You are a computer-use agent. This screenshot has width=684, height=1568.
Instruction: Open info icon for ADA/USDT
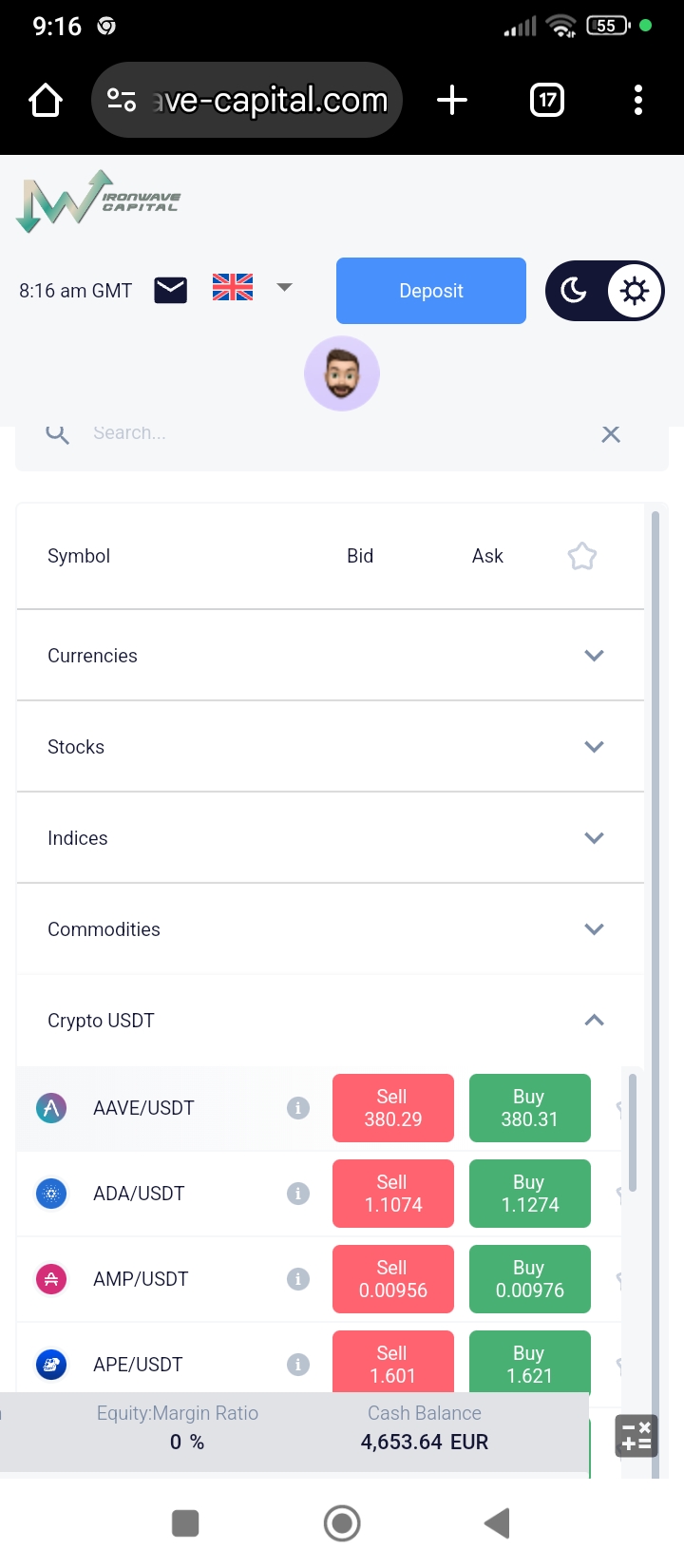pos(298,1194)
